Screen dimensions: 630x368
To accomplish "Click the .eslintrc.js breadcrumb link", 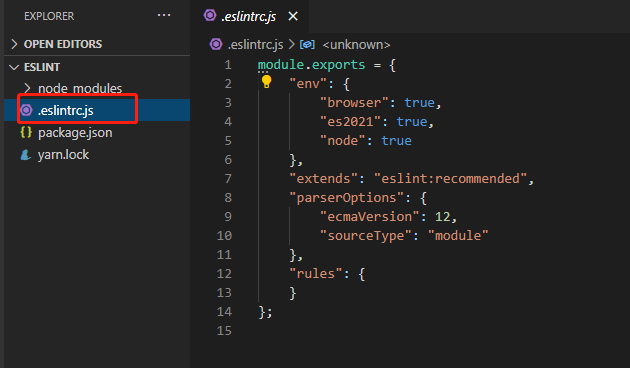I will point(256,45).
